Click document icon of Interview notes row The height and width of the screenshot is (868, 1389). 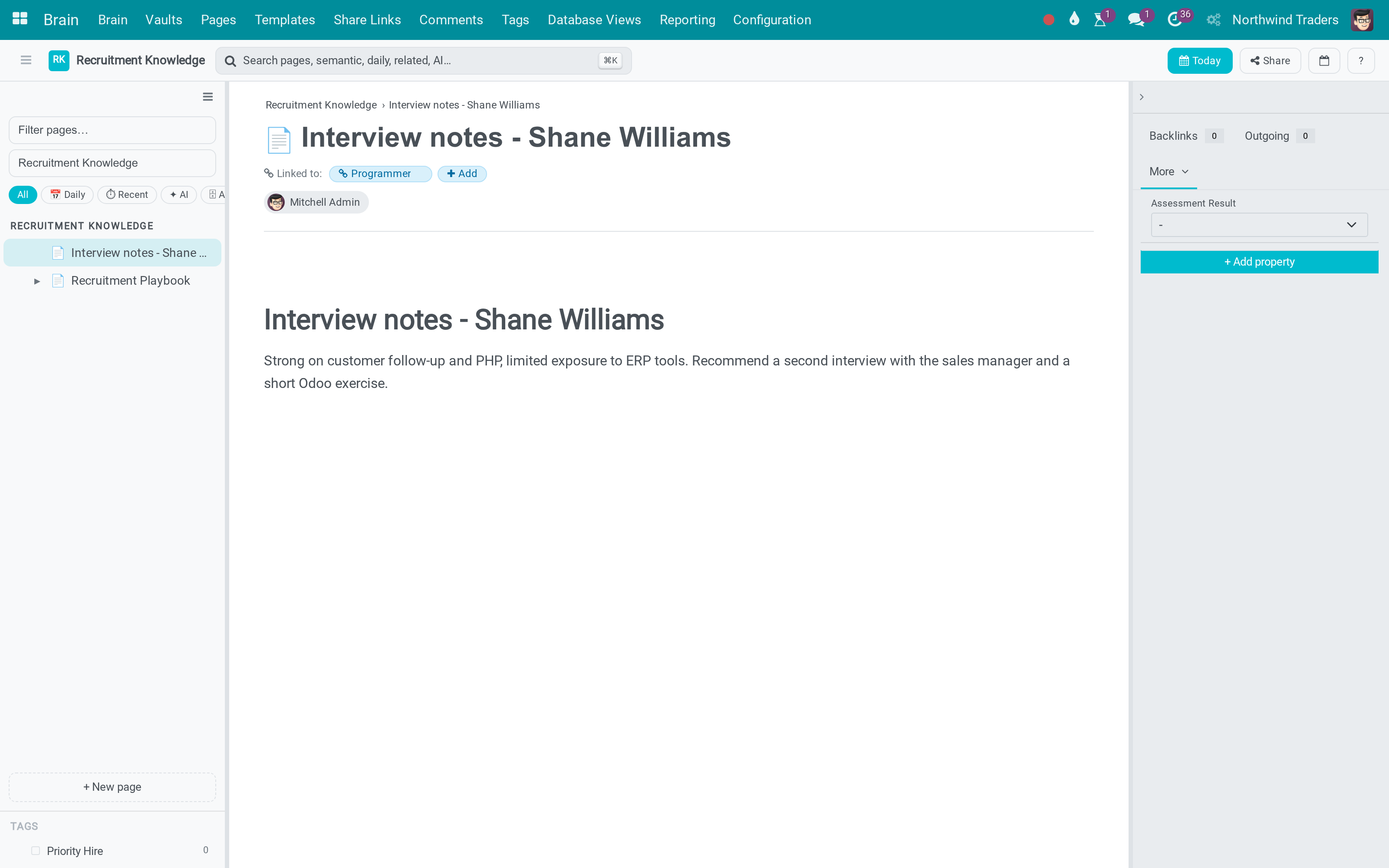[58, 253]
